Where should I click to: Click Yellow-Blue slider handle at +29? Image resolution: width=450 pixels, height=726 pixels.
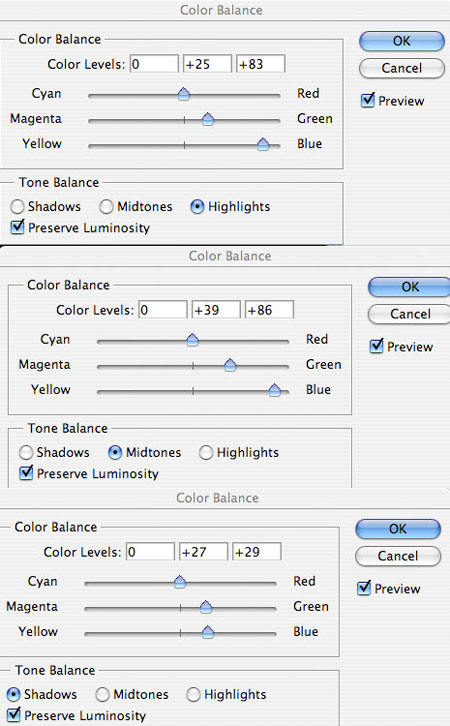point(208,632)
